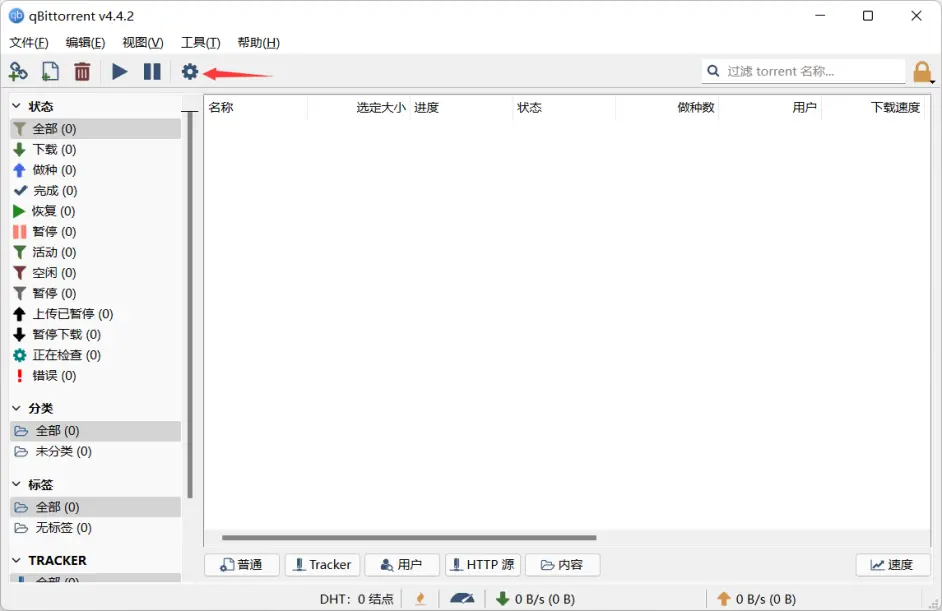The image size is (942, 611).
Task: Select the 完成 (0) status filter
Action: (96, 190)
